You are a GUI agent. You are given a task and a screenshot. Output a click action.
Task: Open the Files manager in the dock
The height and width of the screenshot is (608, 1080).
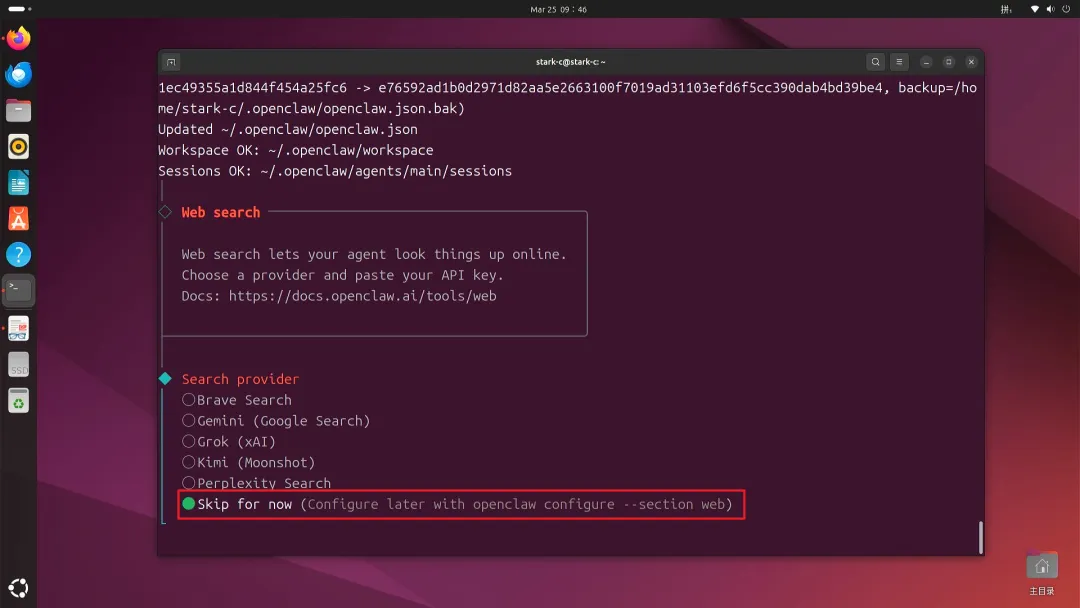tap(19, 110)
